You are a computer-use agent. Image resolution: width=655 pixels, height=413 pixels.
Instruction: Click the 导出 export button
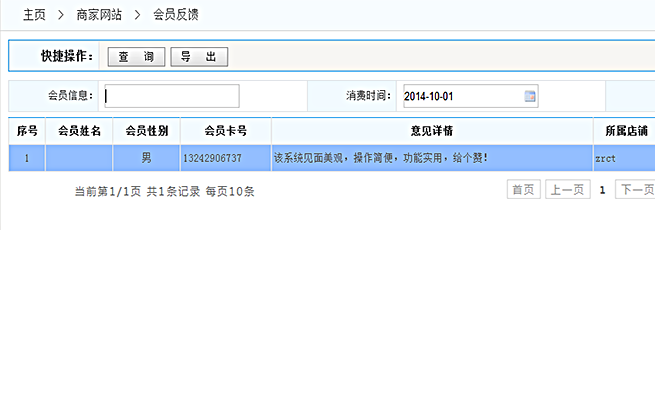click(199, 57)
